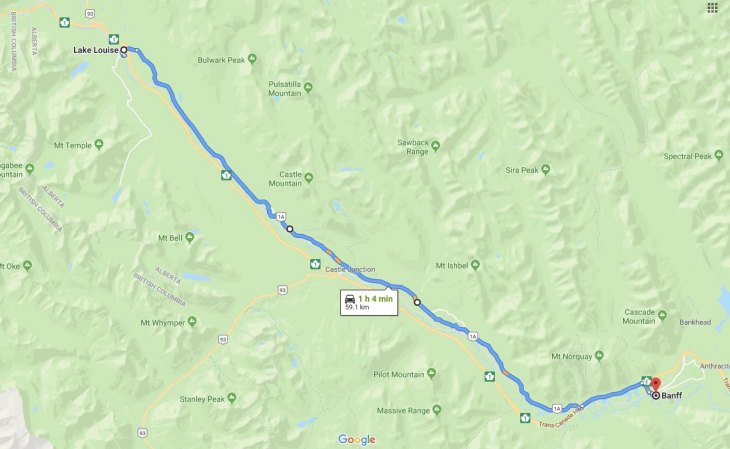Click the Stanley Peak marker icon
Image resolution: width=730 pixels, height=449 pixels.
(x=232, y=398)
